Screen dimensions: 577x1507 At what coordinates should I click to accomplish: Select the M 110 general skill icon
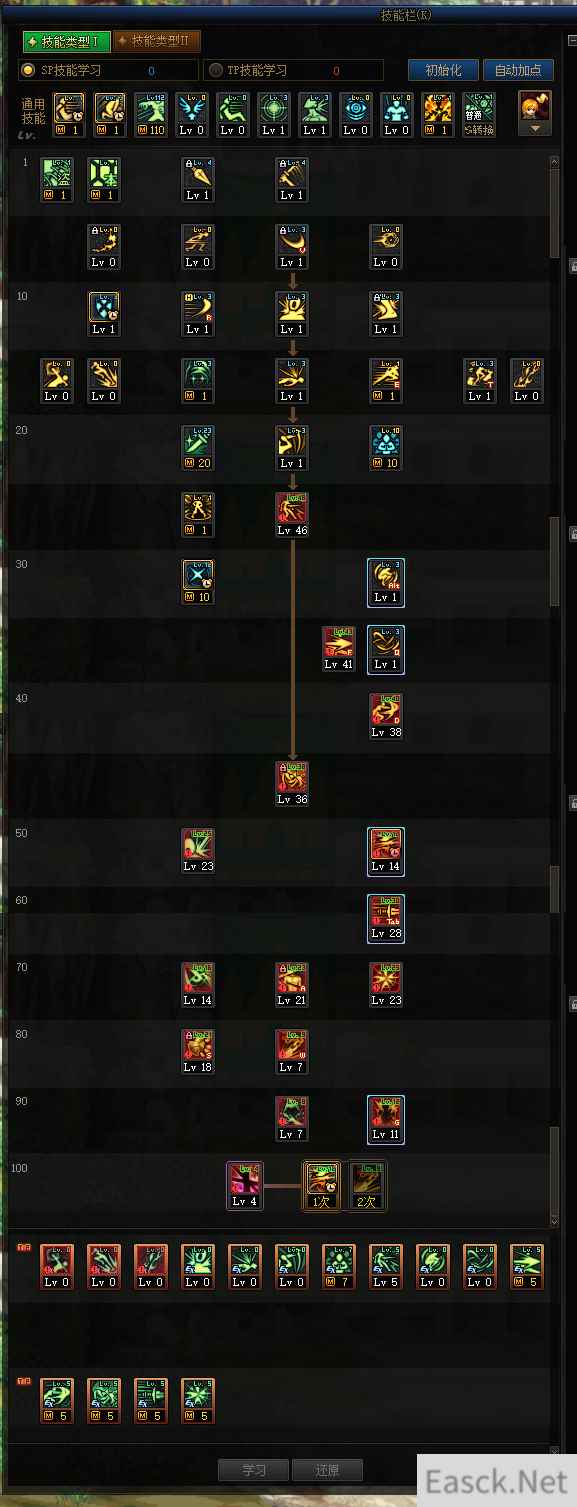pyautogui.click(x=151, y=115)
